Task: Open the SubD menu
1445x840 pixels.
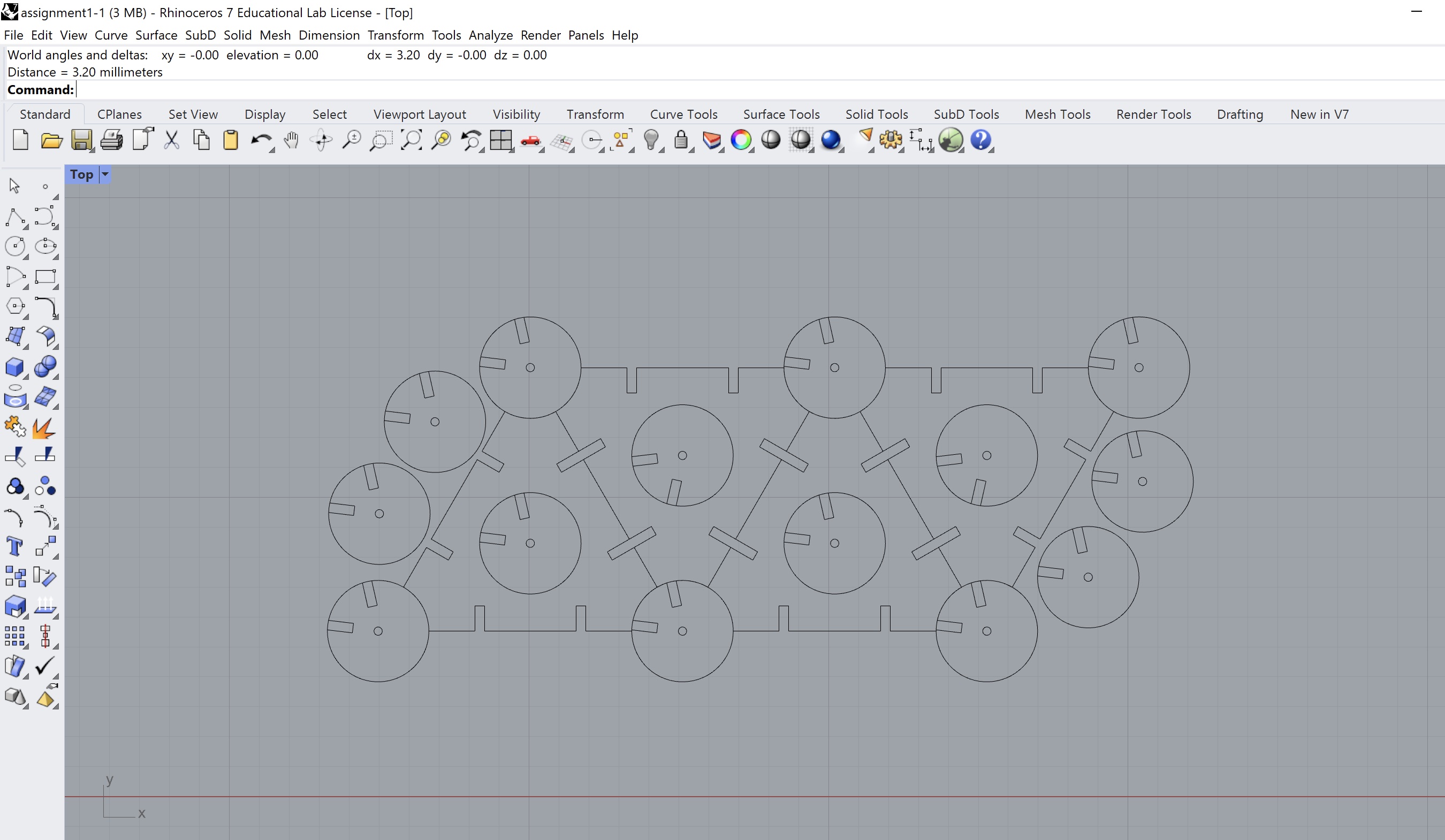Action: [201, 35]
